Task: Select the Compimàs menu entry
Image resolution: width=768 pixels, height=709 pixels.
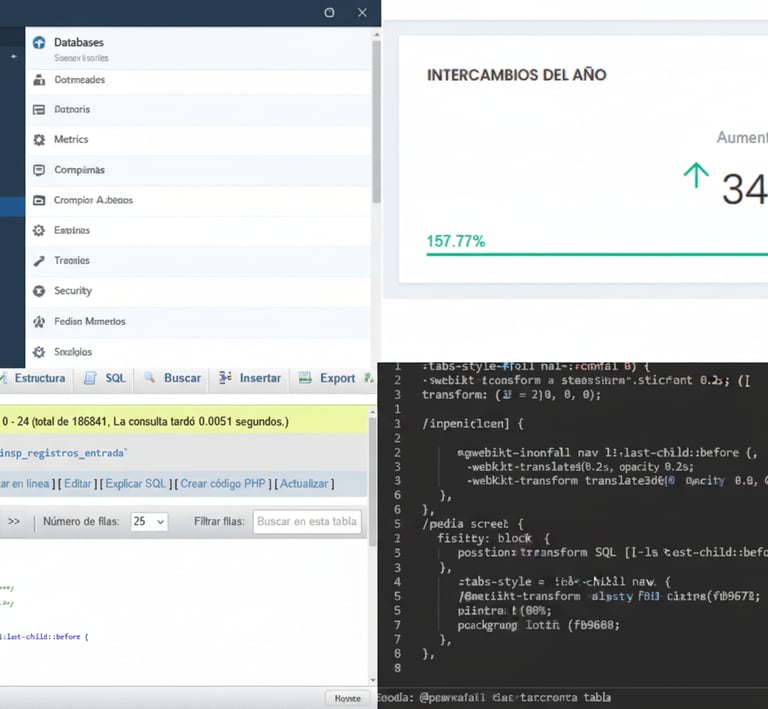Action: (198, 170)
